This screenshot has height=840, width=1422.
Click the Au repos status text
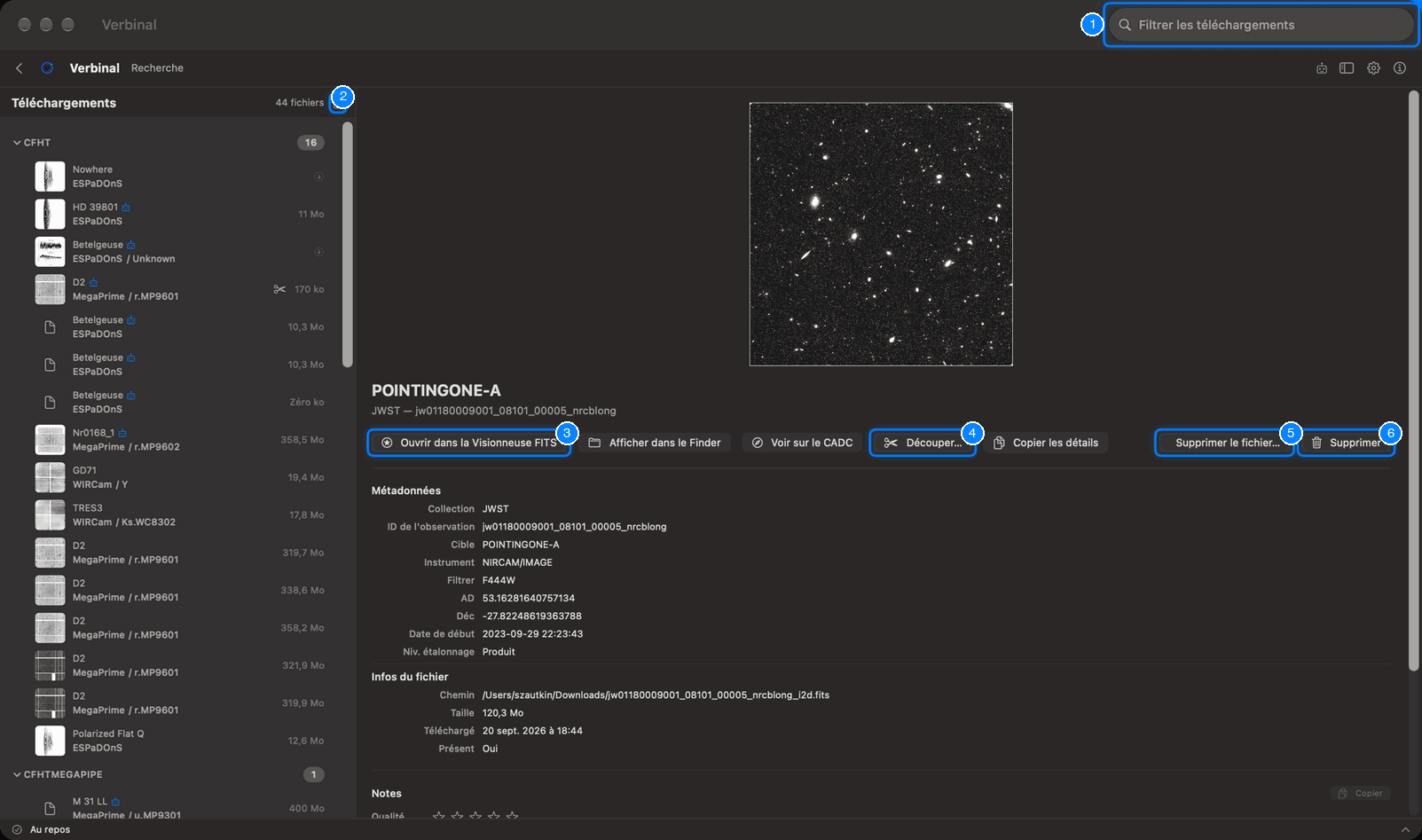click(x=50, y=830)
